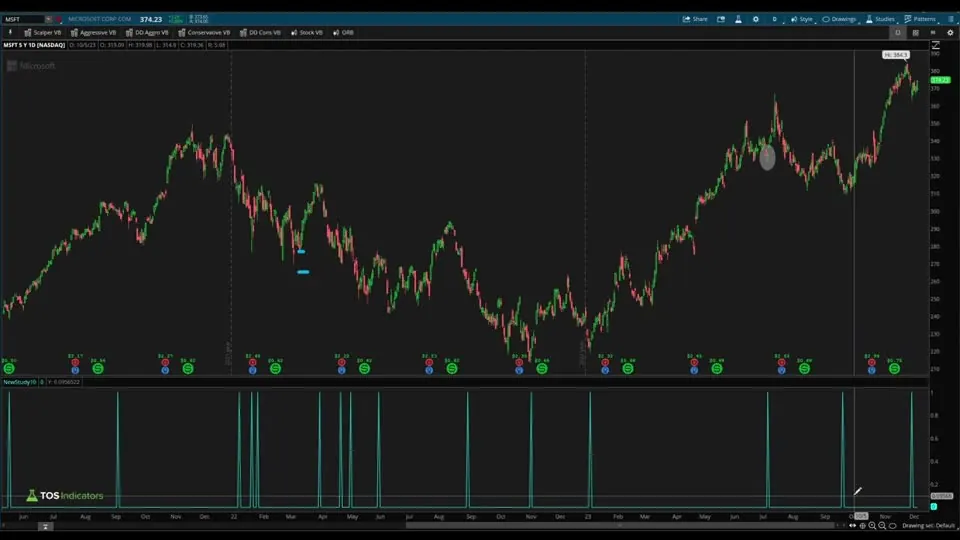The height and width of the screenshot is (540, 960).
Task: Click the zoom out magnifier icon
Action: [x=882, y=526]
